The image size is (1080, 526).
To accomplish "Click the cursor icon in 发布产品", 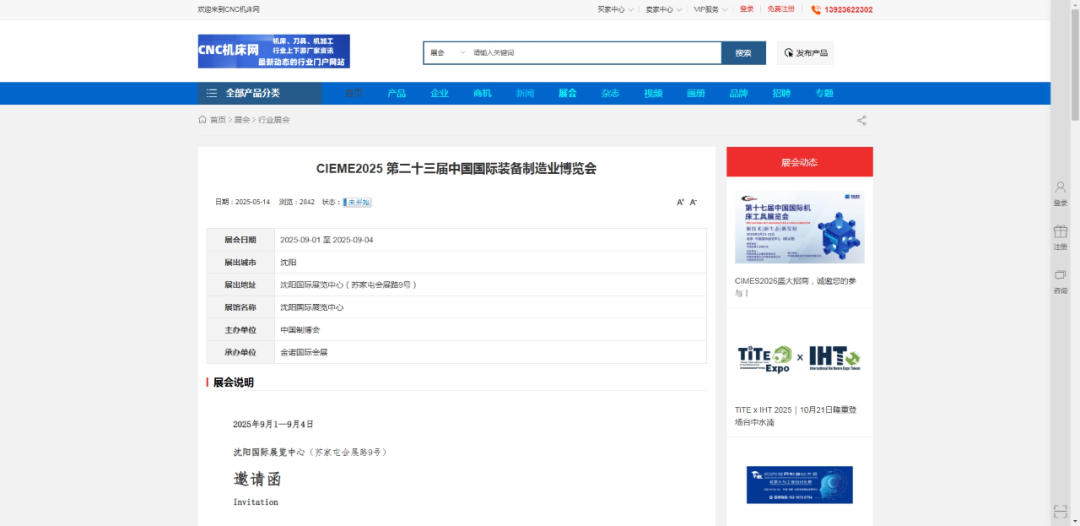I will [x=789, y=53].
